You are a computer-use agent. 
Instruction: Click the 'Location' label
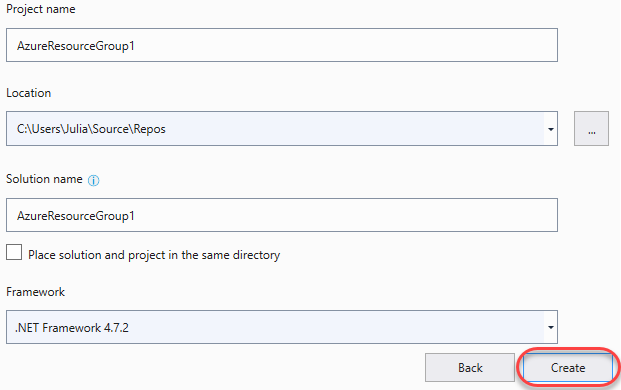tap(29, 93)
